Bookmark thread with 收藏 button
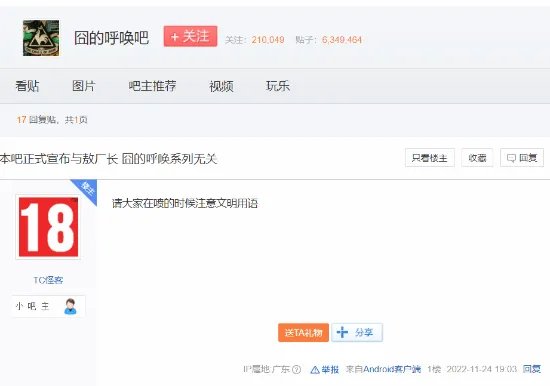550x386 pixels. click(x=477, y=158)
